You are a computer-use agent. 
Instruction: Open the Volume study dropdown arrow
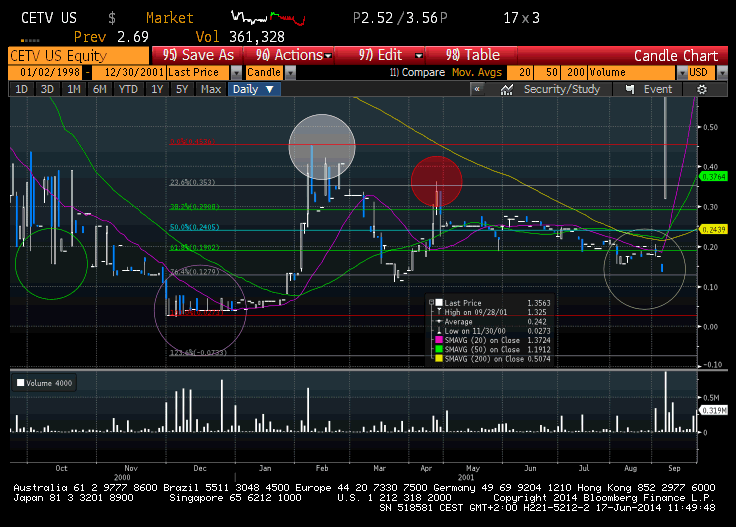682,73
